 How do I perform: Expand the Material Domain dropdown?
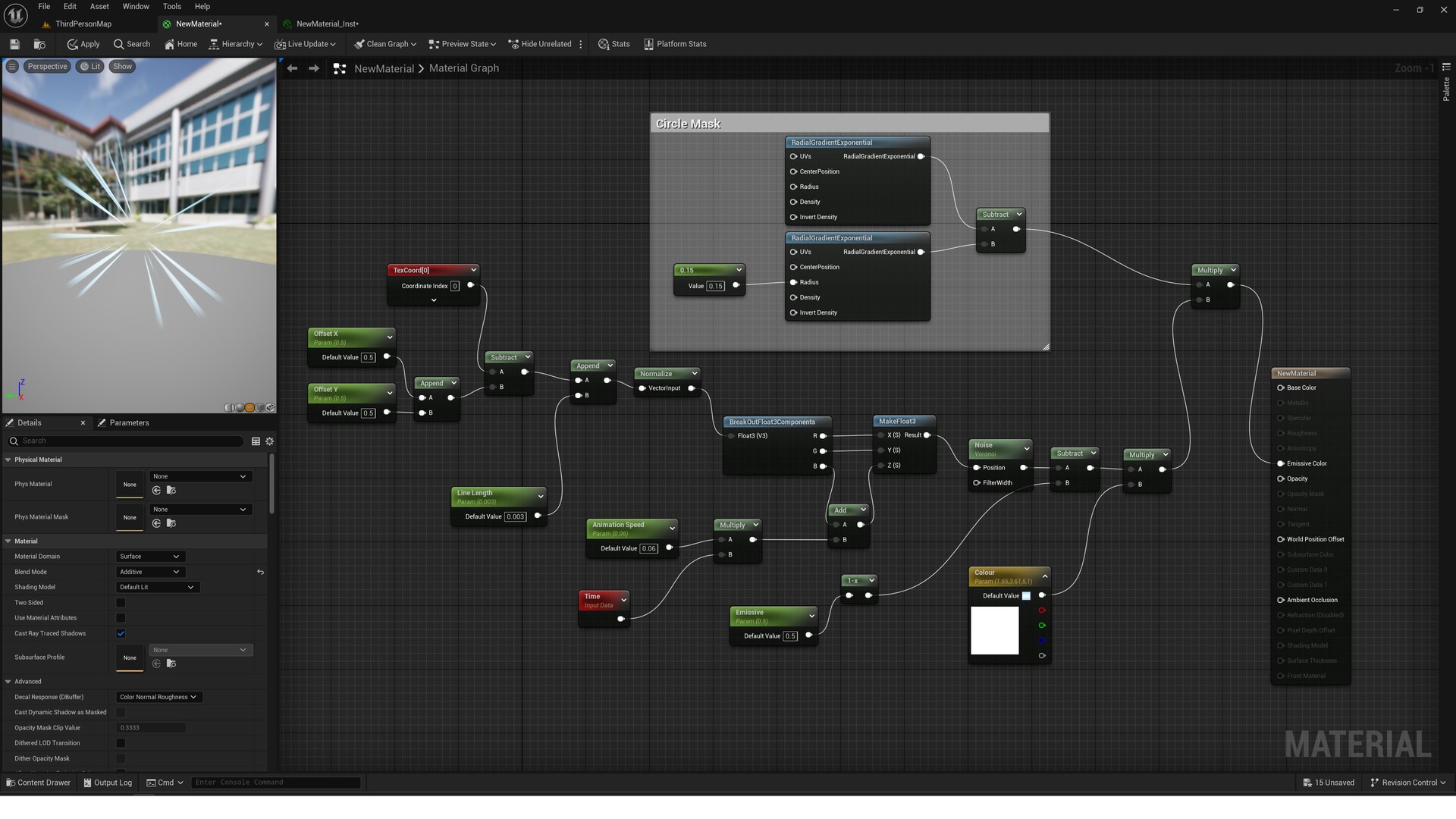149,556
